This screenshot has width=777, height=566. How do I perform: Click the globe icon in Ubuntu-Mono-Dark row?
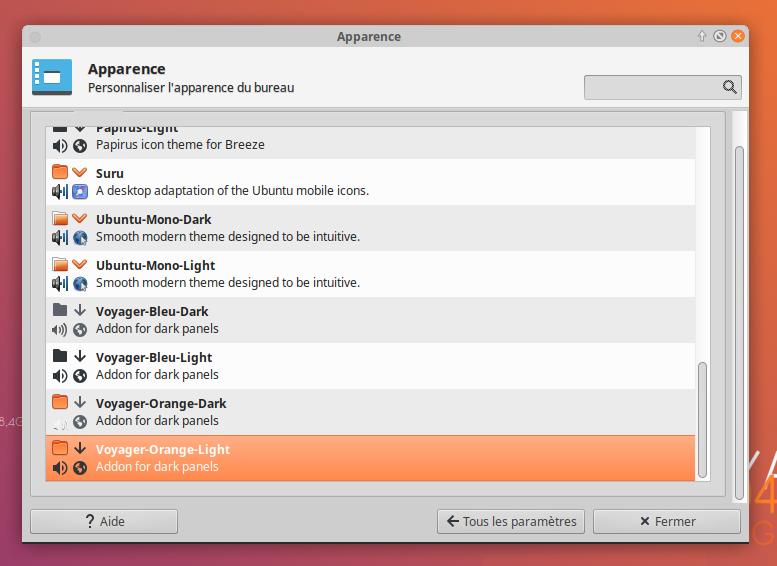point(80,237)
